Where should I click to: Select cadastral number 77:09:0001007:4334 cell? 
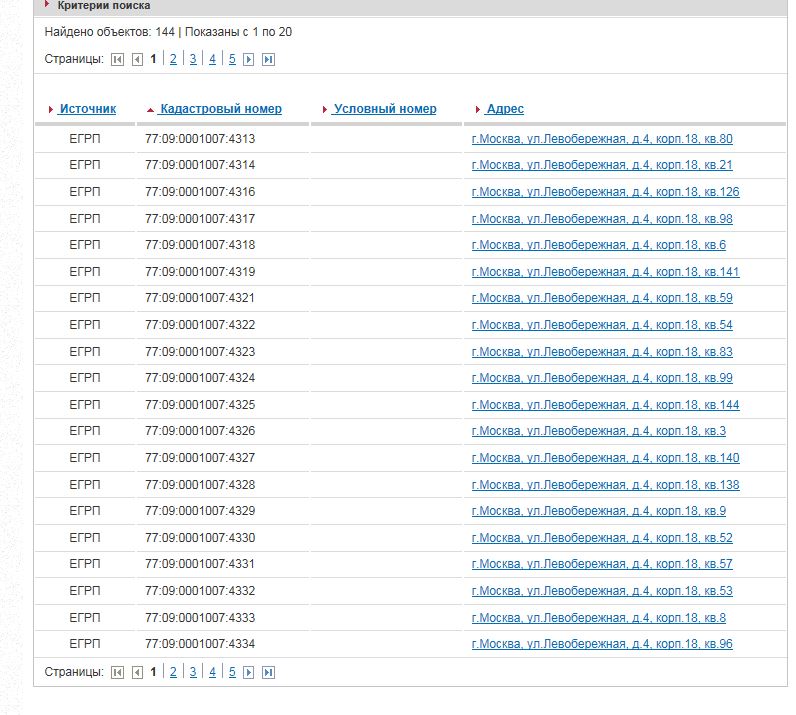point(200,644)
